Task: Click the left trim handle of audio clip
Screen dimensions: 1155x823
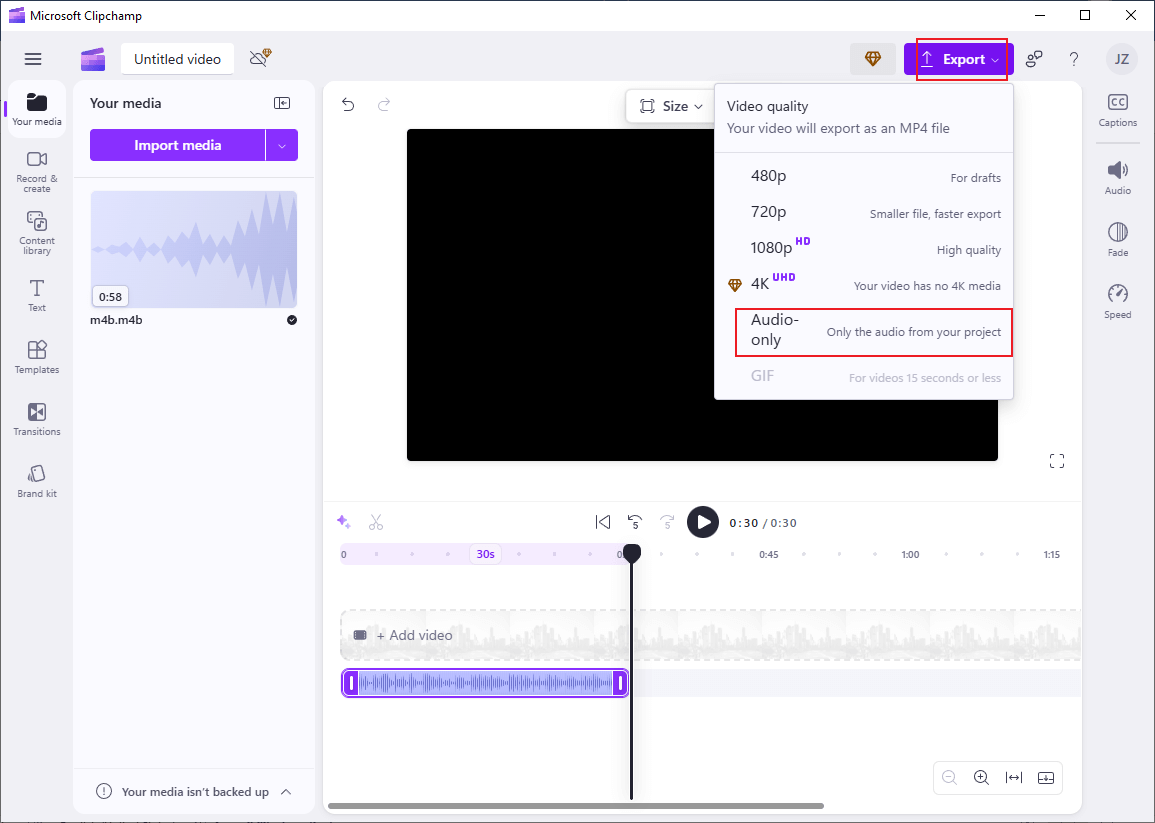Action: point(351,683)
